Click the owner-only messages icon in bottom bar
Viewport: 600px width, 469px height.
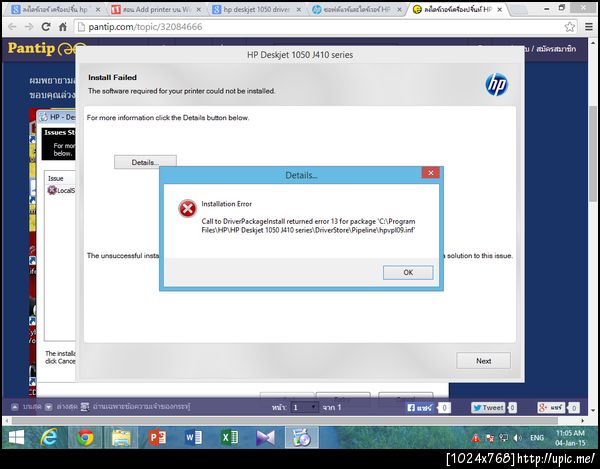[85, 407]
